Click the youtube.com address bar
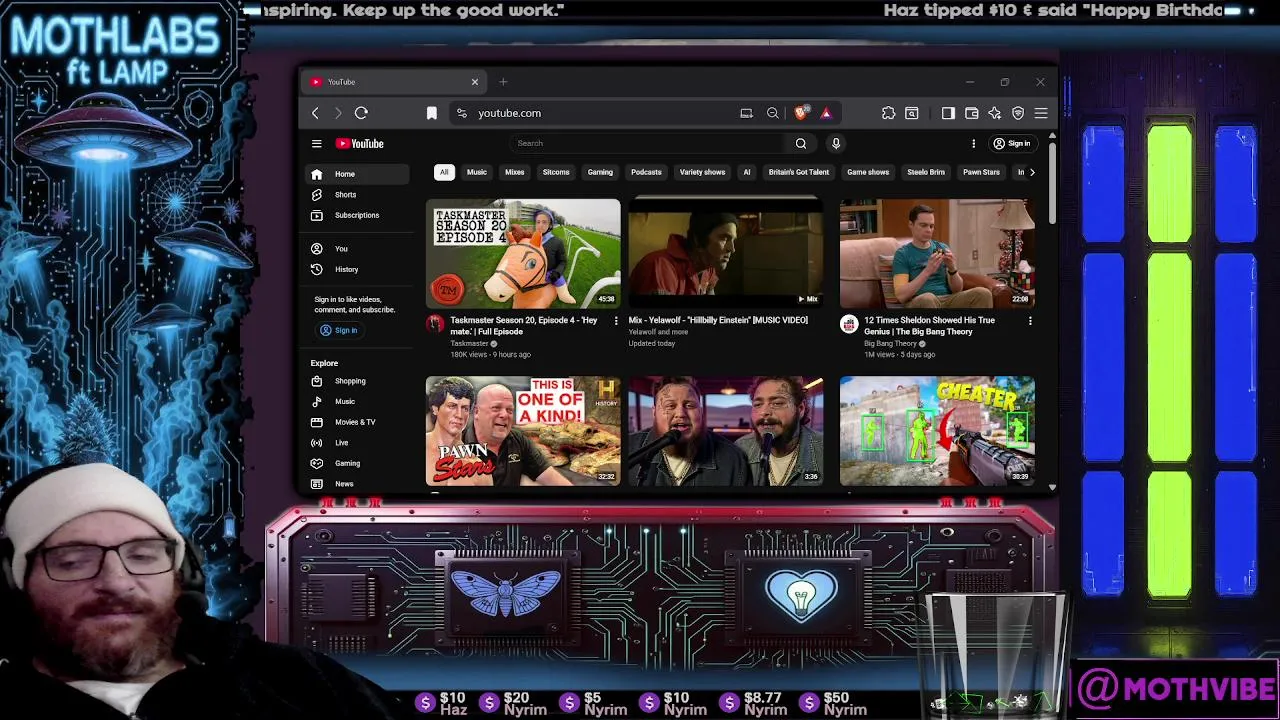The image size is (1280, 720). point(600,113)
